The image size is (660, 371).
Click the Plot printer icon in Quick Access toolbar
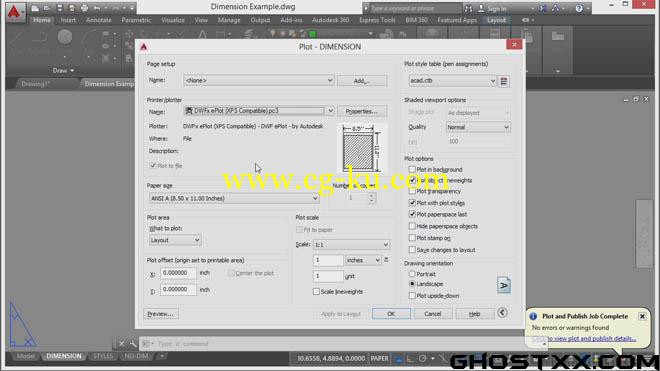click(x=84, y=8)
